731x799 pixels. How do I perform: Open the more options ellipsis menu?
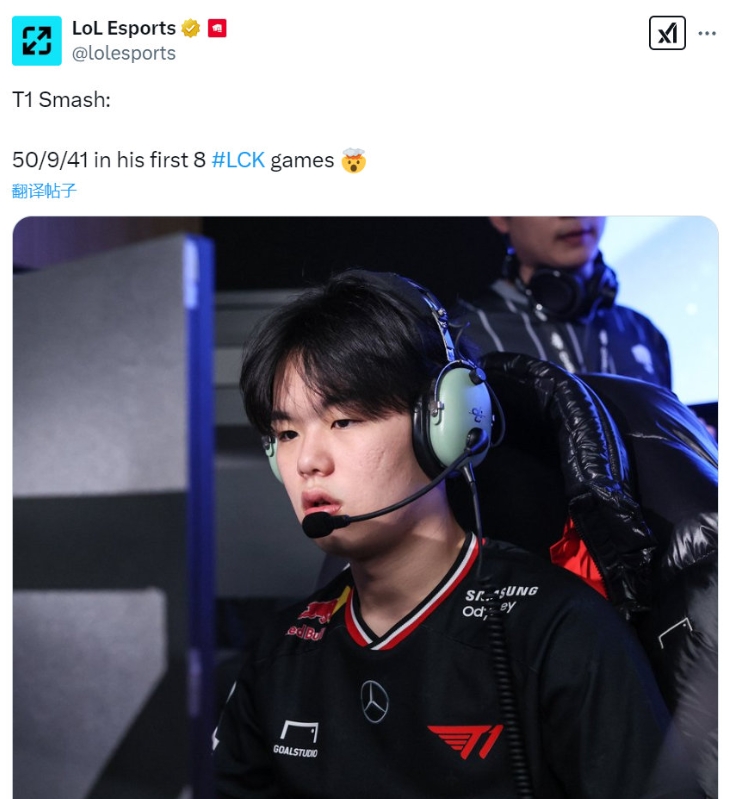click(707, 33)
